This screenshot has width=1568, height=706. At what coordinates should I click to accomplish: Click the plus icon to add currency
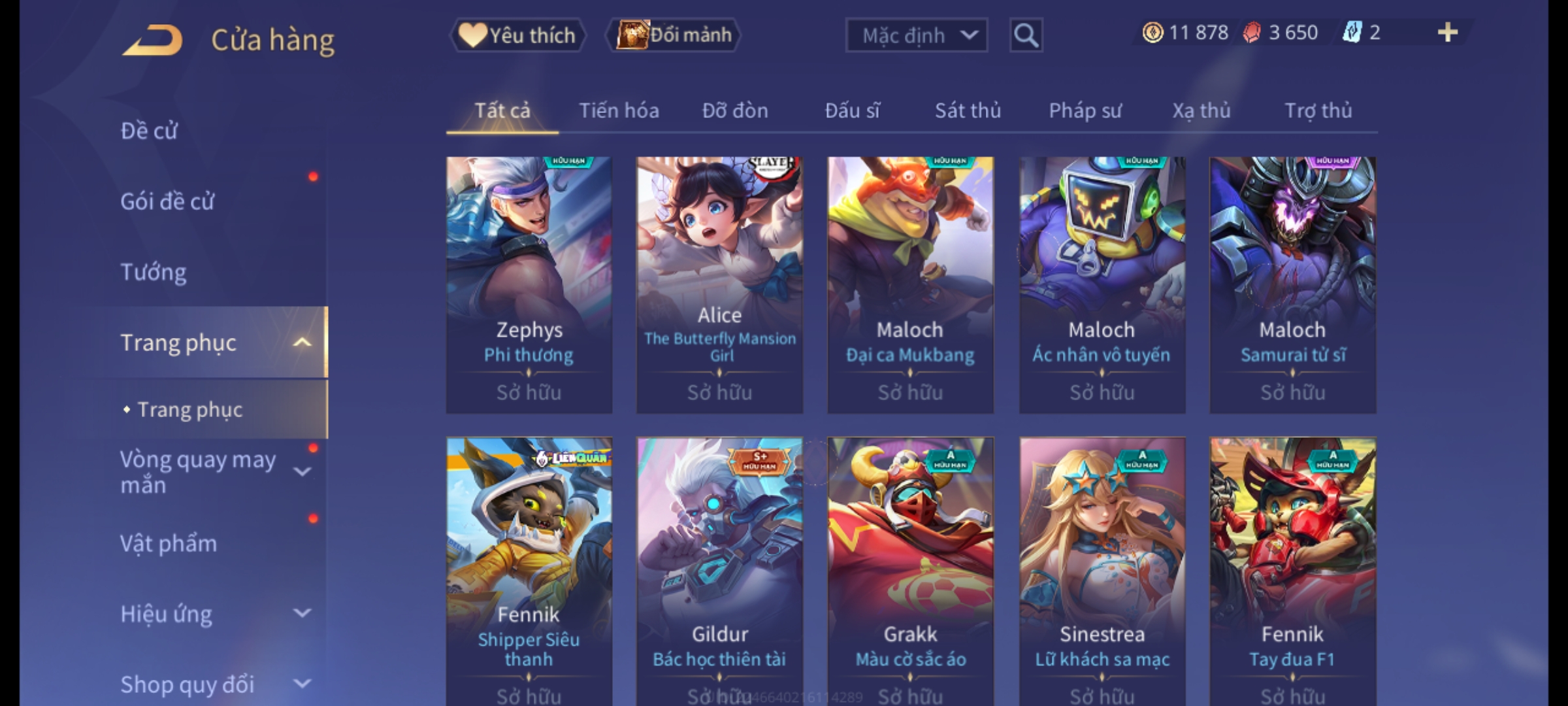[x=1448, y=33]
